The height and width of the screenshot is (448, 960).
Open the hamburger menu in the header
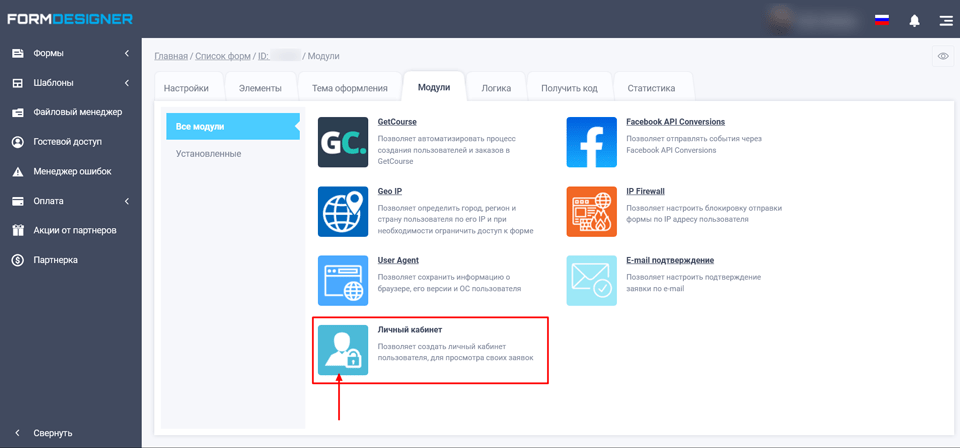click(x=945, y=20)
